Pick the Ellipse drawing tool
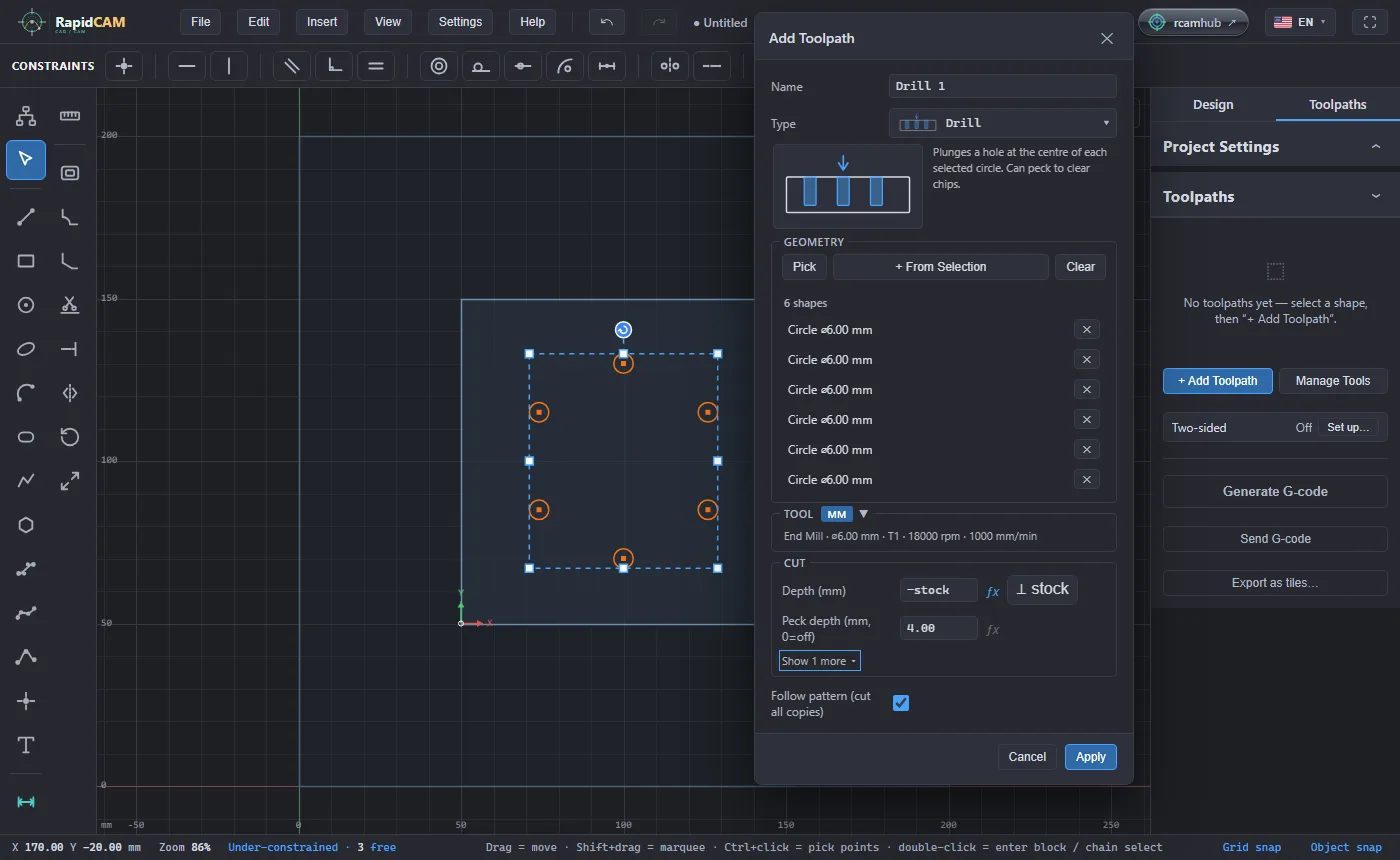 click(26, 349)
